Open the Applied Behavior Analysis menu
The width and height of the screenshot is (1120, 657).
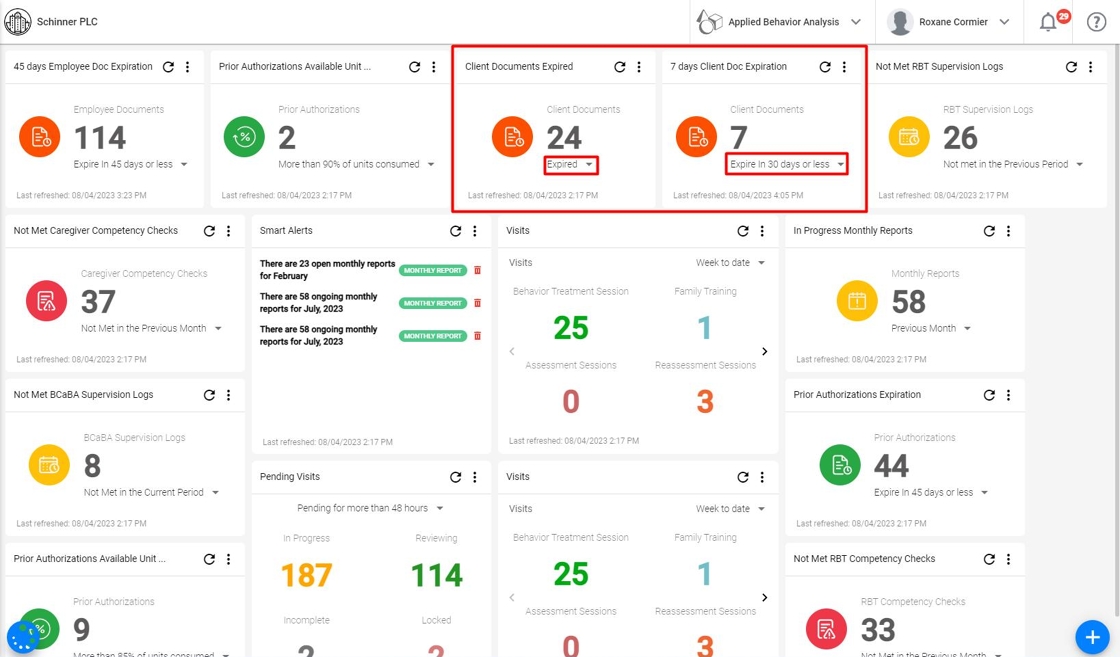coord(779,22)
